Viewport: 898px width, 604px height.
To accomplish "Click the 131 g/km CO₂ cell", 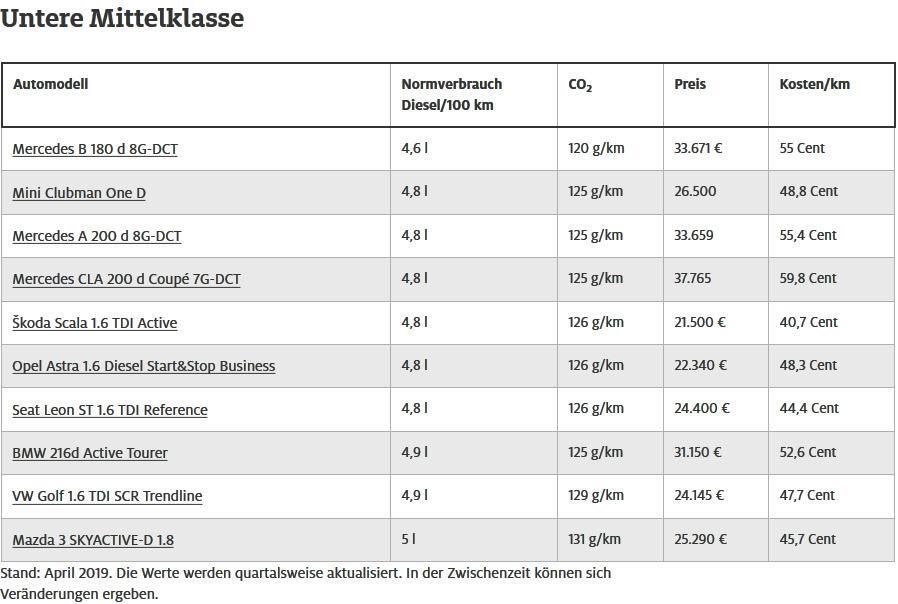I will (594, 539).
